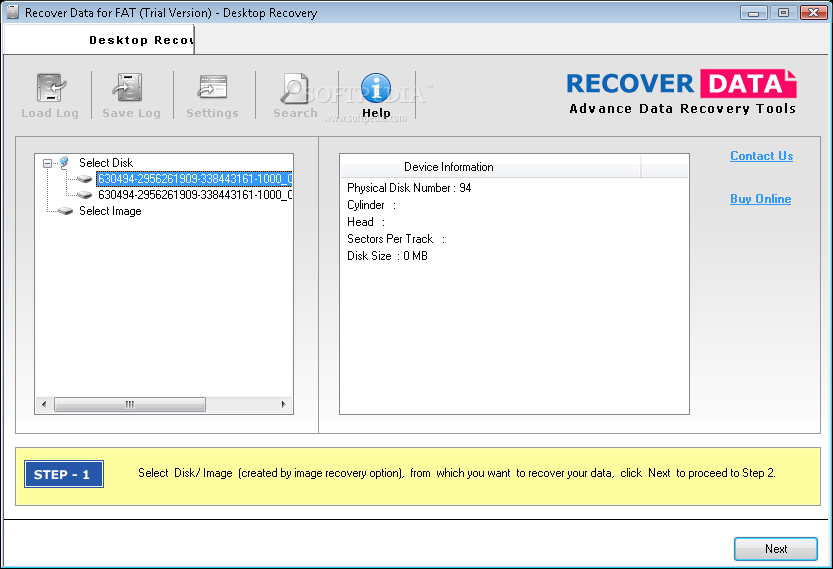Open the Contact Us link

[761, 156]
